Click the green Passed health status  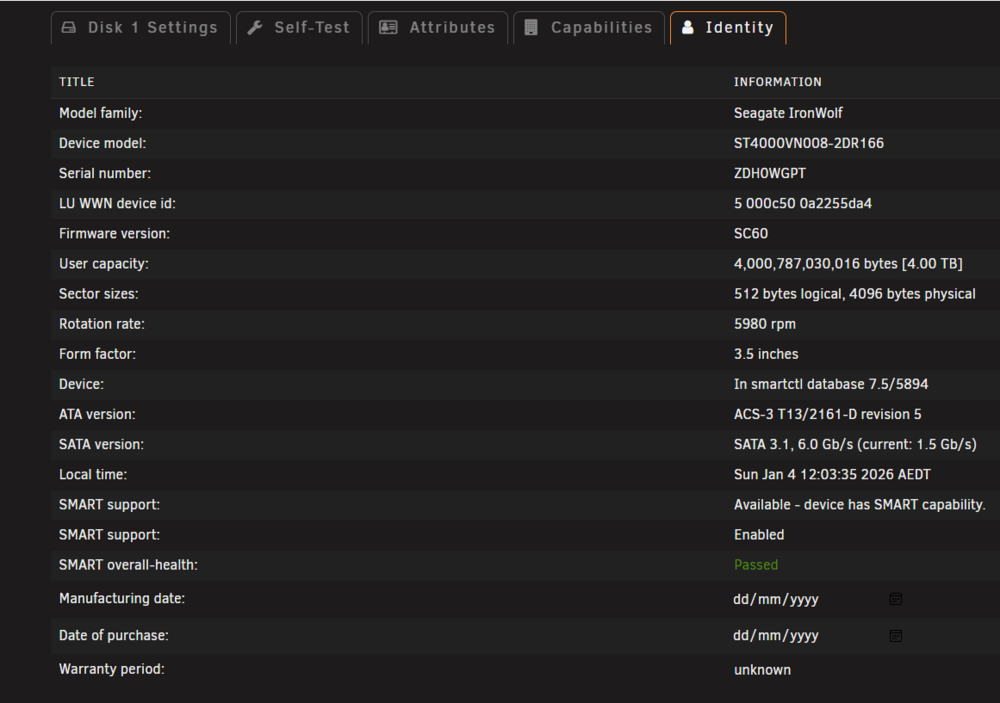pyautogui.click(x=756, y=565)
